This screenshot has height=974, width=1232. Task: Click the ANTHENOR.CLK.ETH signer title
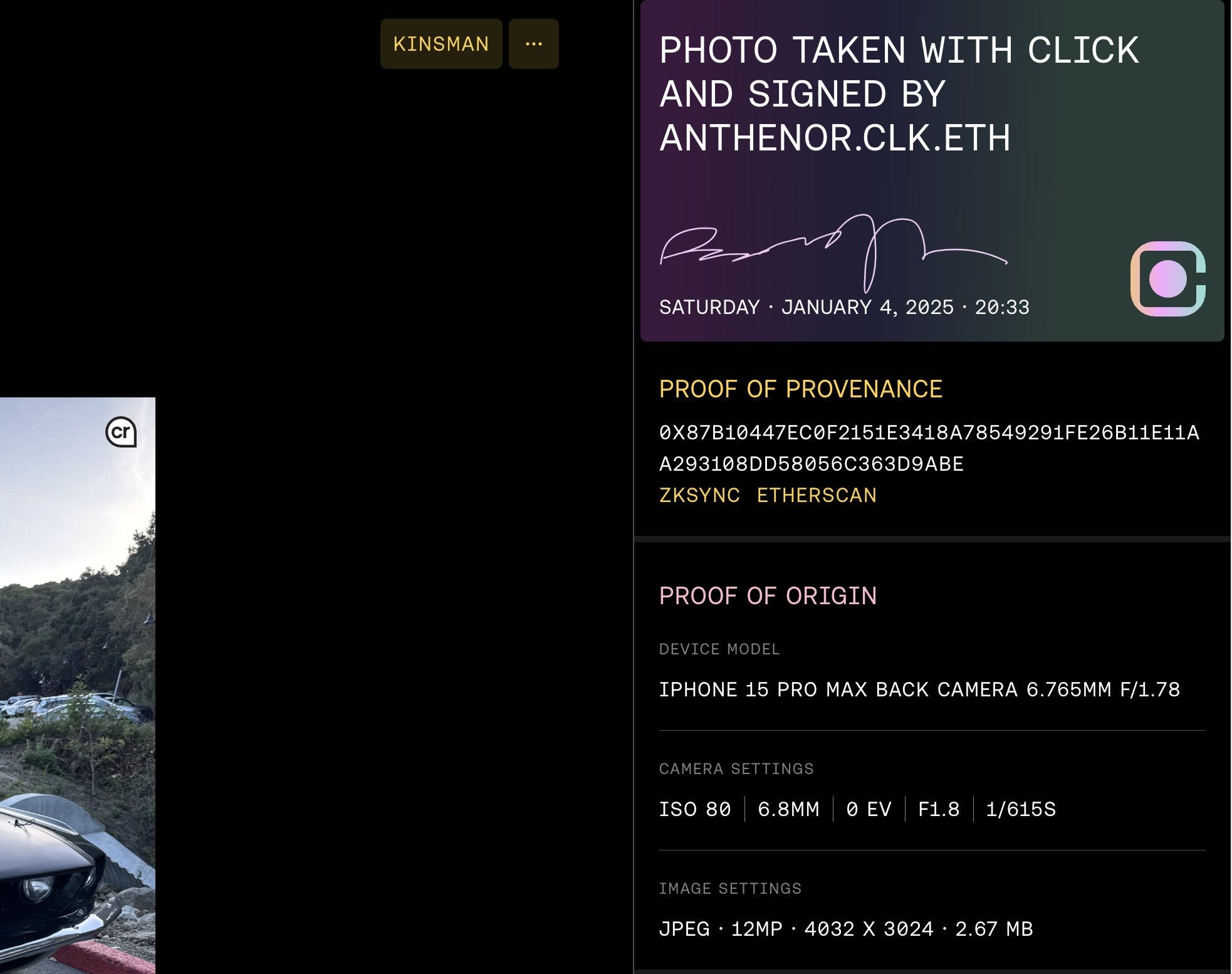coord(835,138)
